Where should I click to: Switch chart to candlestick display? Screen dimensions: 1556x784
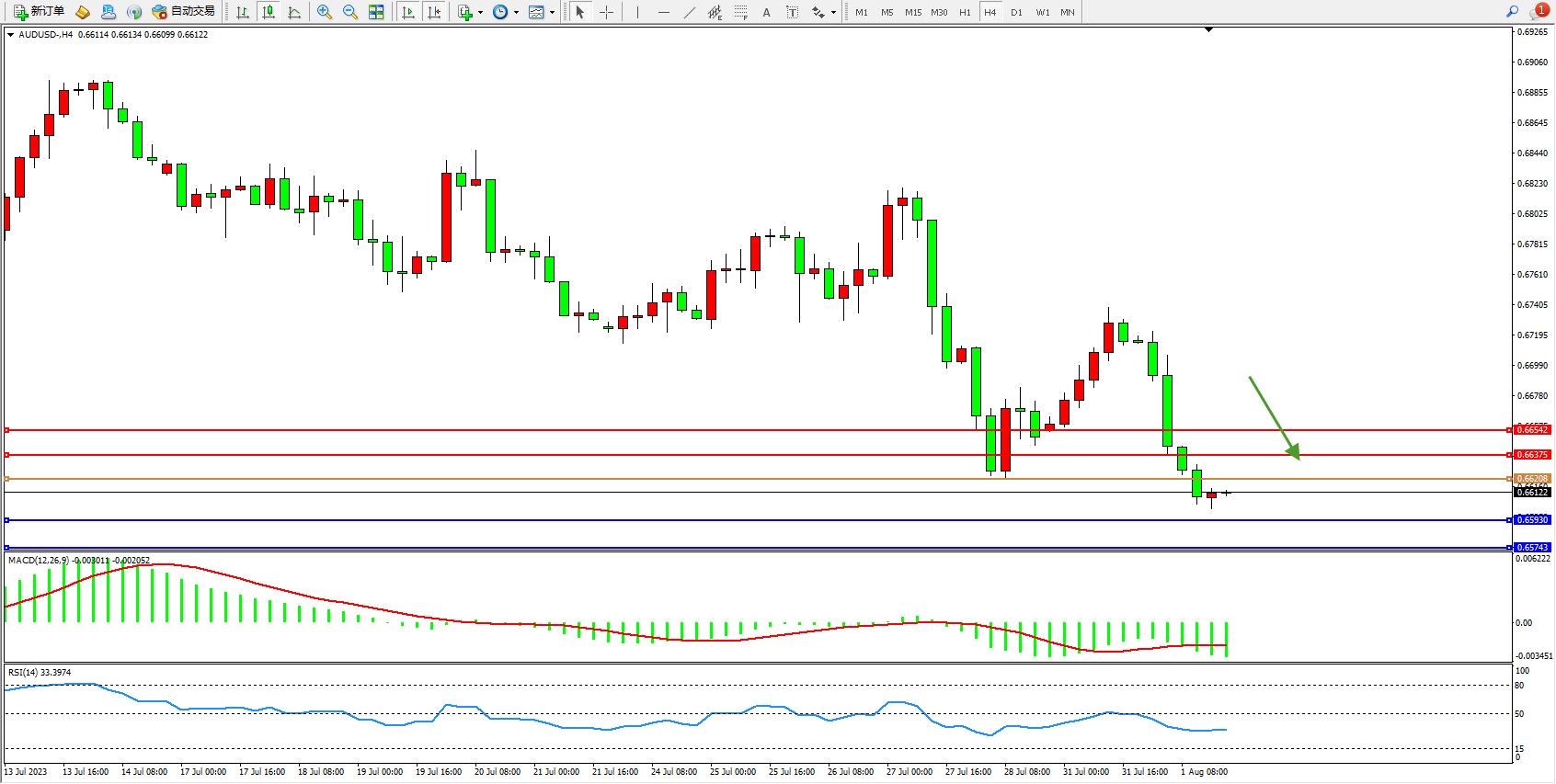coord(269,12)
